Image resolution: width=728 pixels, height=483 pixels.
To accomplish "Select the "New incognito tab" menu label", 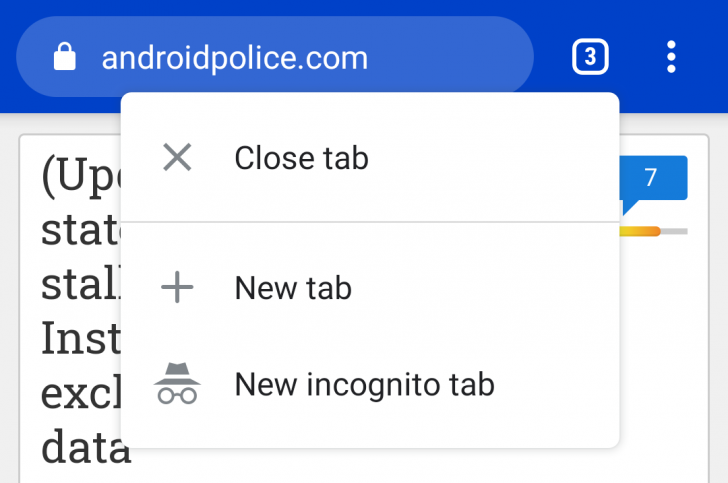I will click(364, 384).
